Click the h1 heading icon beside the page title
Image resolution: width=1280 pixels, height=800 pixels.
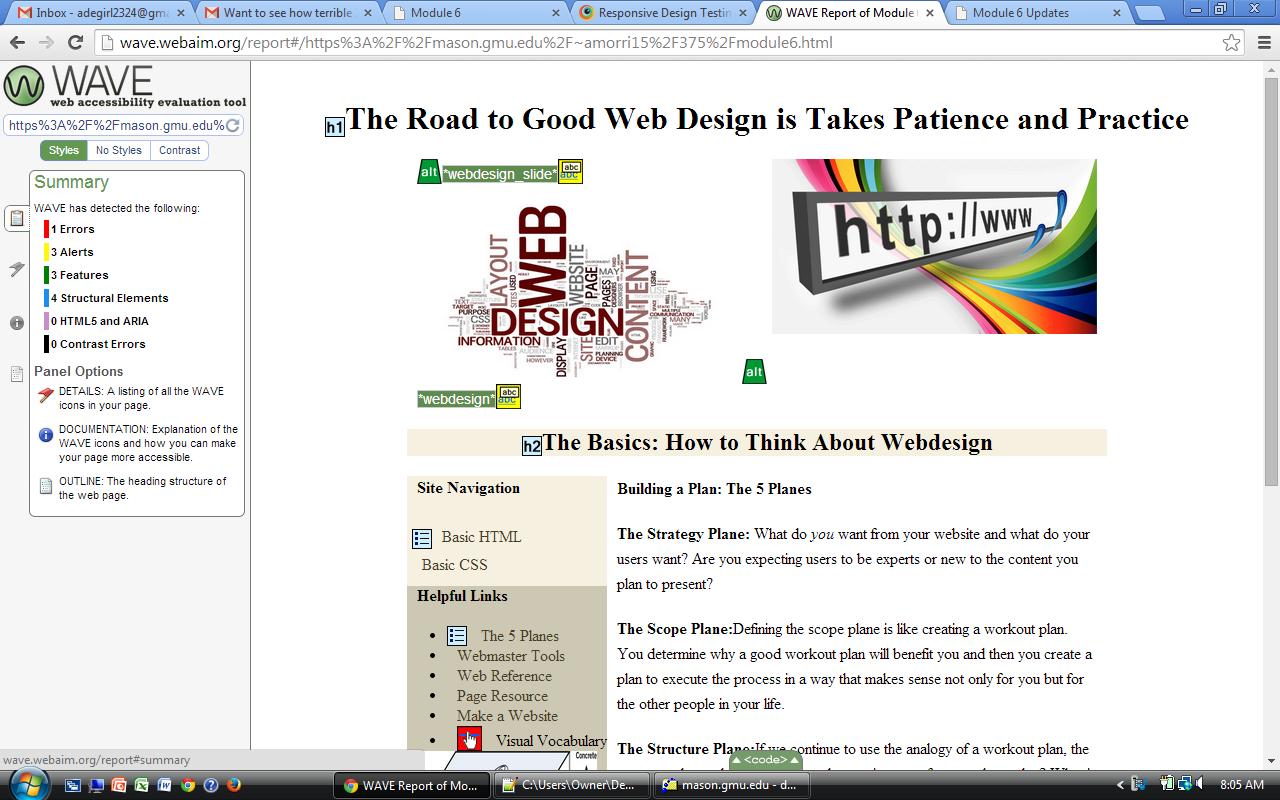pos(335,127)
